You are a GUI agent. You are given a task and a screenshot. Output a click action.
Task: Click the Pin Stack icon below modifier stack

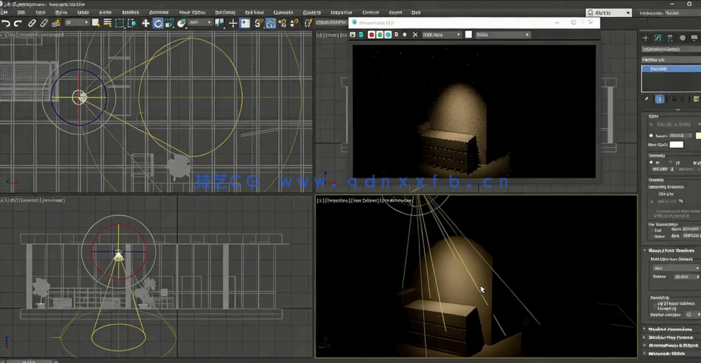tap(646, 99)
